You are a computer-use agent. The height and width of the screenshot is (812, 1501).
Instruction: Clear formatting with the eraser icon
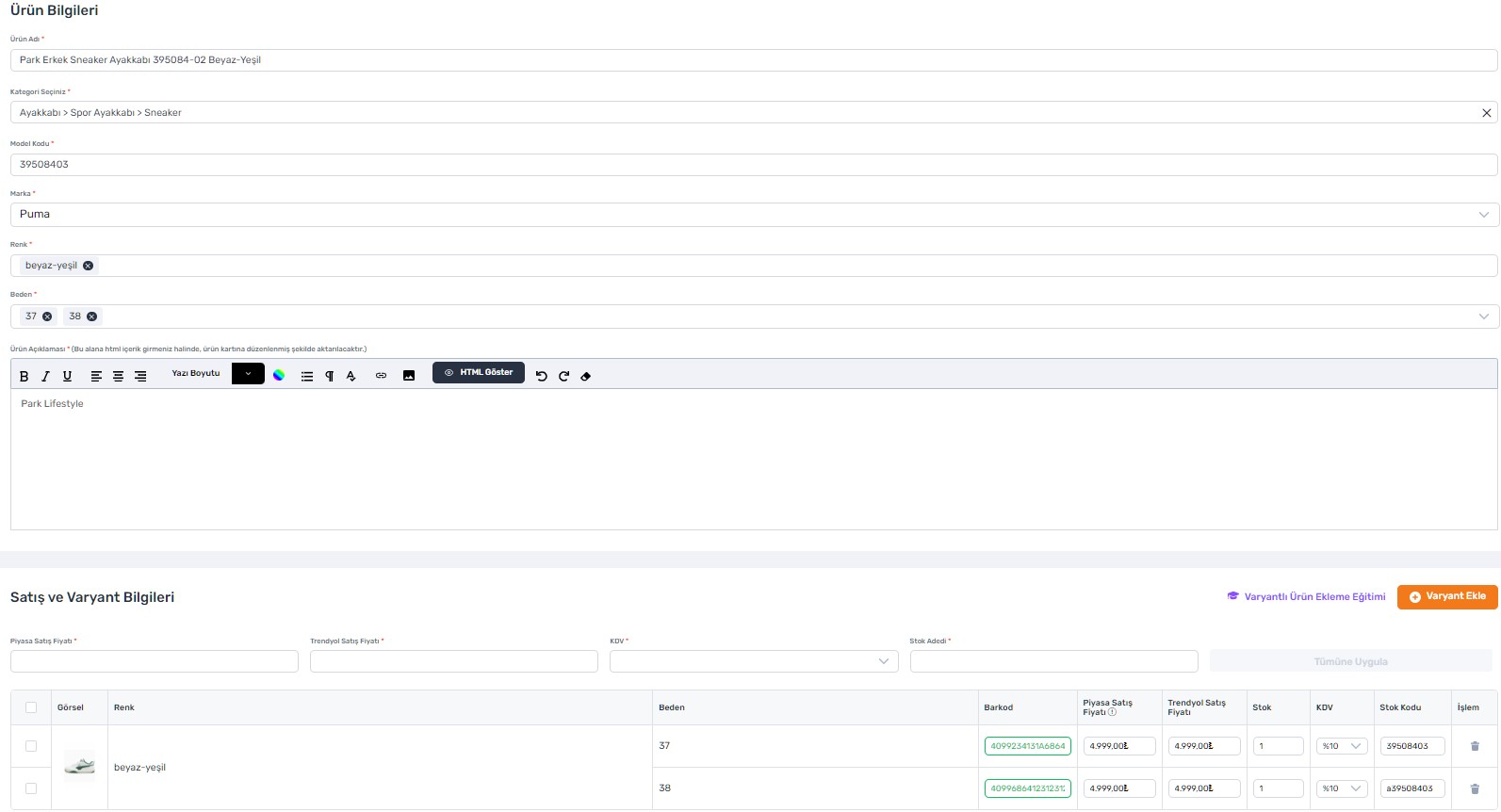point(586,376)
